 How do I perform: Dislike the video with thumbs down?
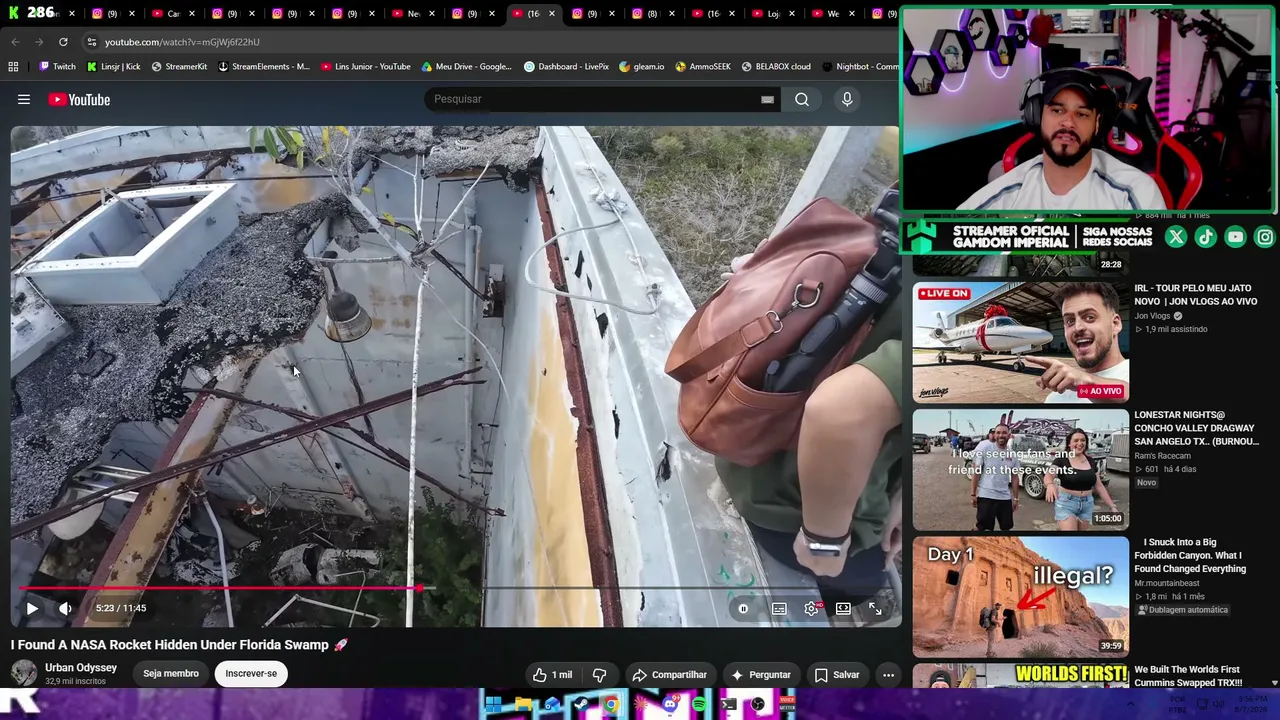(x=599, y=675)
